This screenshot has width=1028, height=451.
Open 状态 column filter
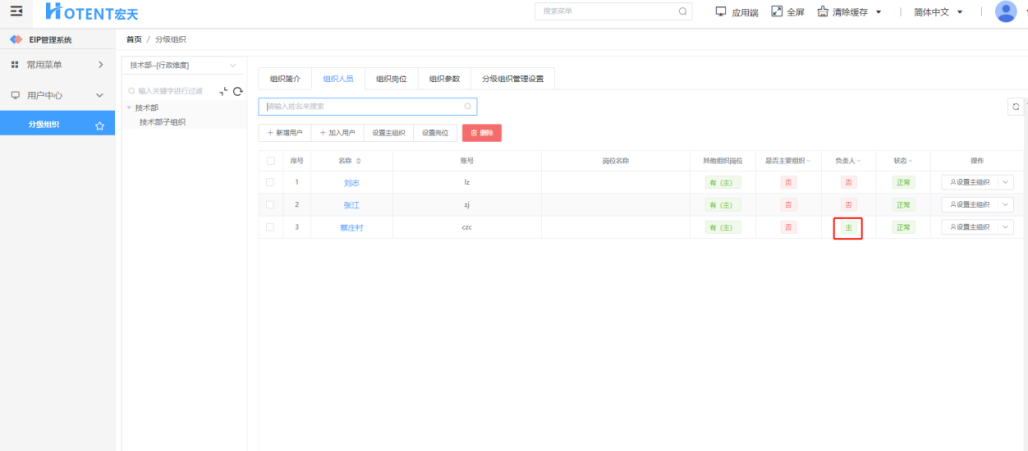click(x=910, y=161)
